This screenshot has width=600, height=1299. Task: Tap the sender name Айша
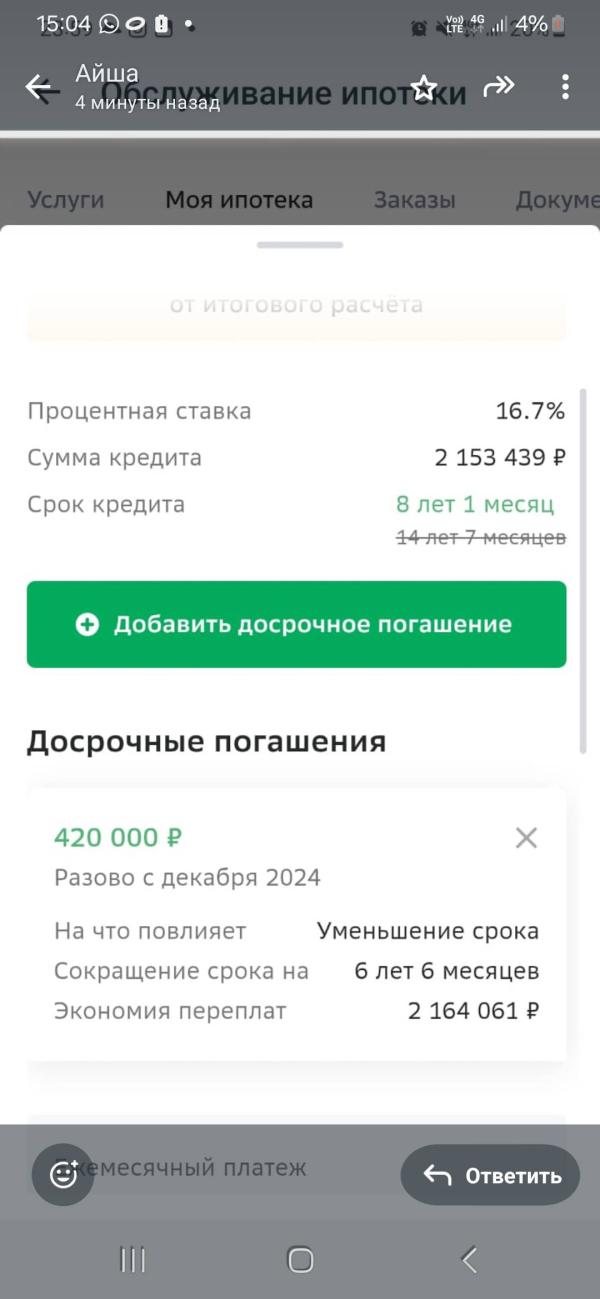coord(107,73)
